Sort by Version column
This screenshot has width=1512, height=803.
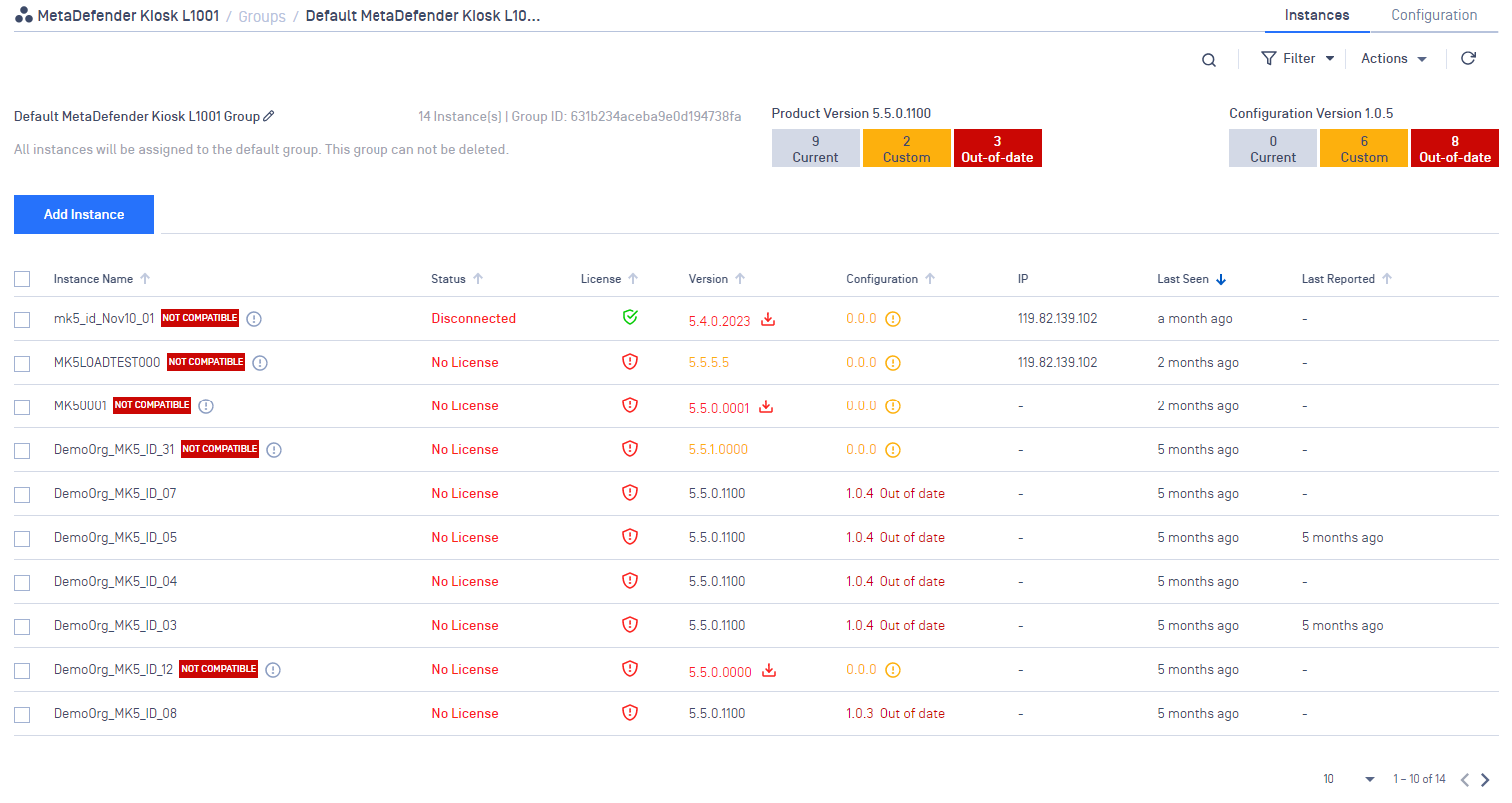(x=717, y=279)
